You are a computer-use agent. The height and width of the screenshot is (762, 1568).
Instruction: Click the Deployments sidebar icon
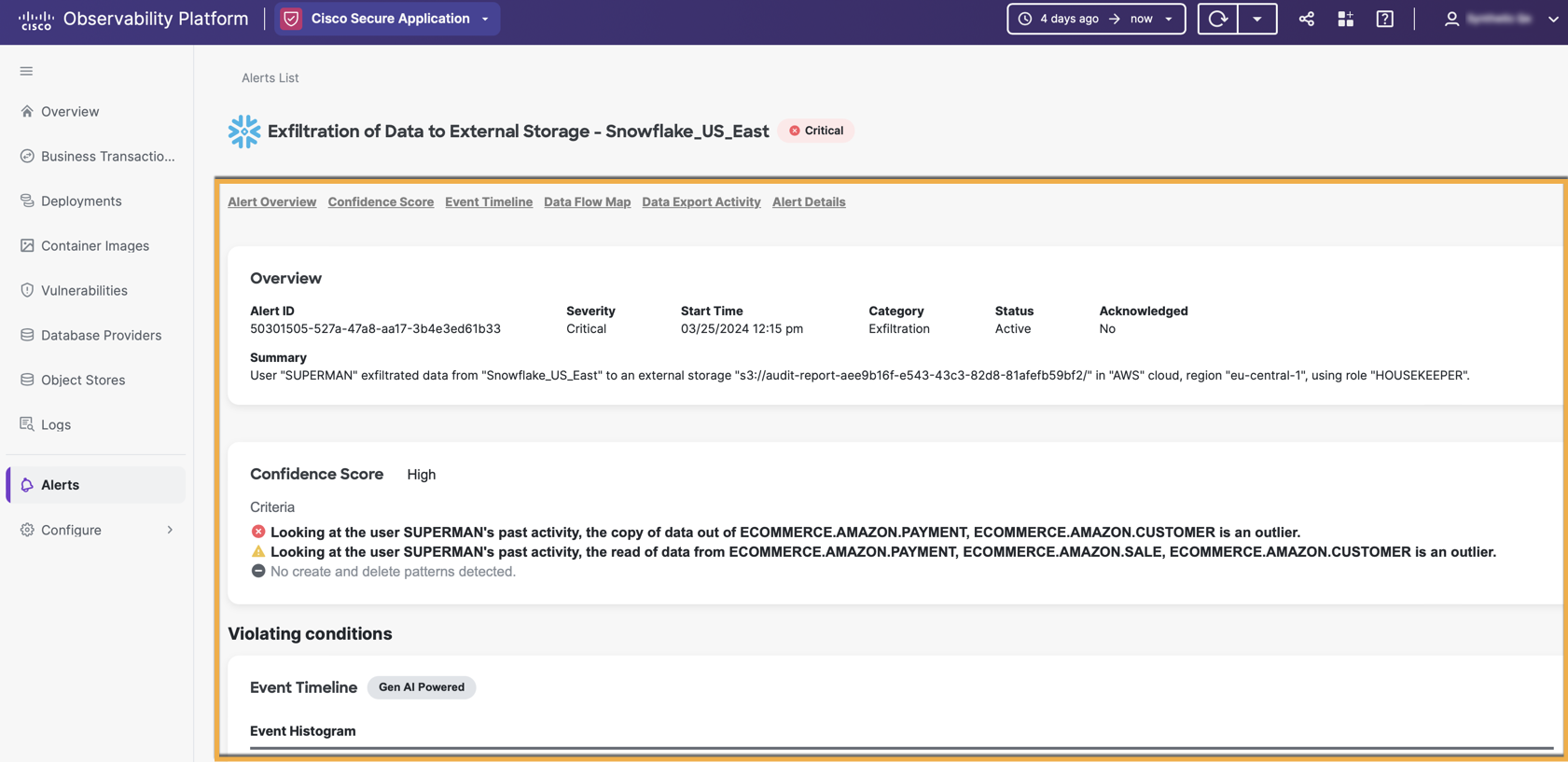[x=27, y=201]
